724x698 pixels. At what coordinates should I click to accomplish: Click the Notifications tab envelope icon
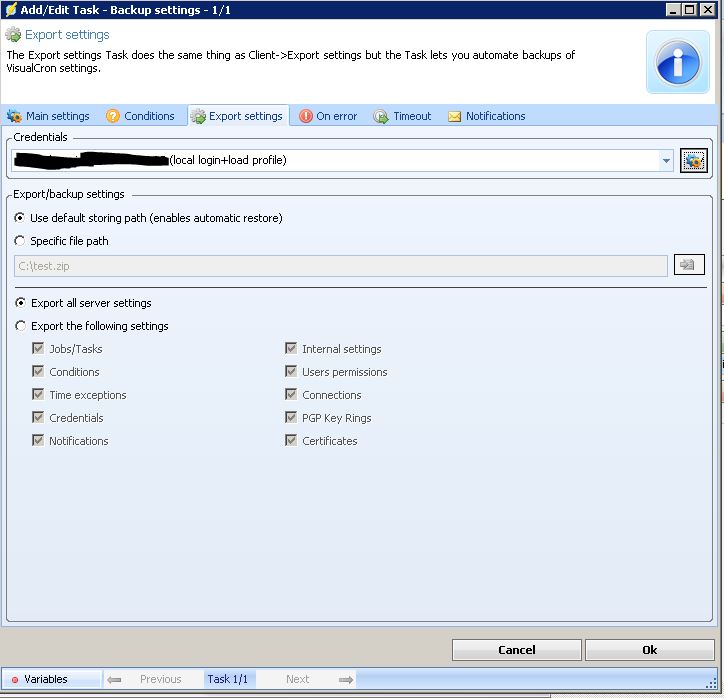click(x=455, y=117)
